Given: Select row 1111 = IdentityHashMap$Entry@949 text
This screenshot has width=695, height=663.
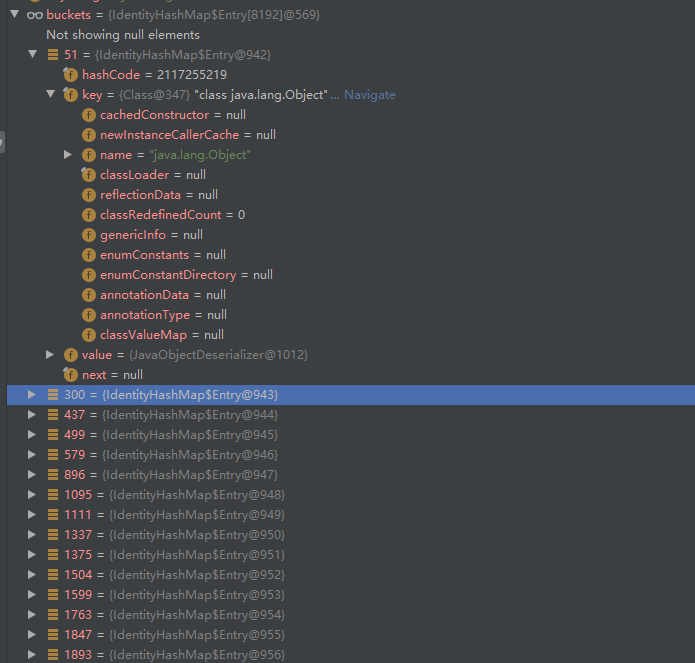Looking at the screenshot, I should pos(175,515).
